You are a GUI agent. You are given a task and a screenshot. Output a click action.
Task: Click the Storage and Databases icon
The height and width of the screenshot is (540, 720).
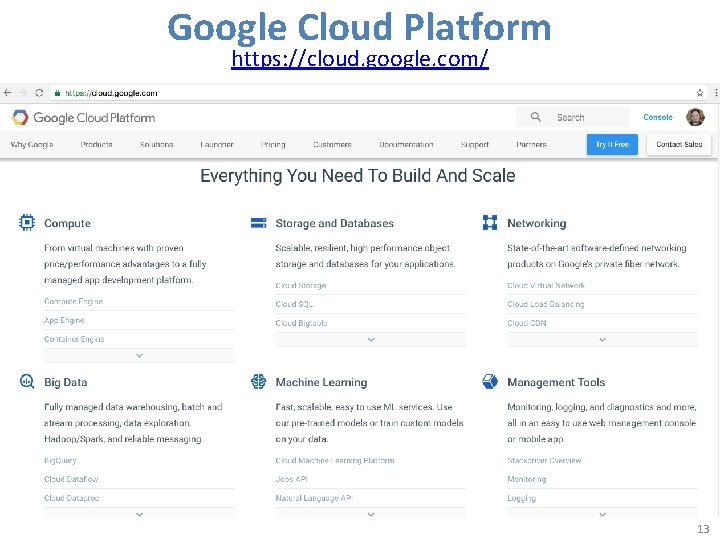[x=259, y=223]
